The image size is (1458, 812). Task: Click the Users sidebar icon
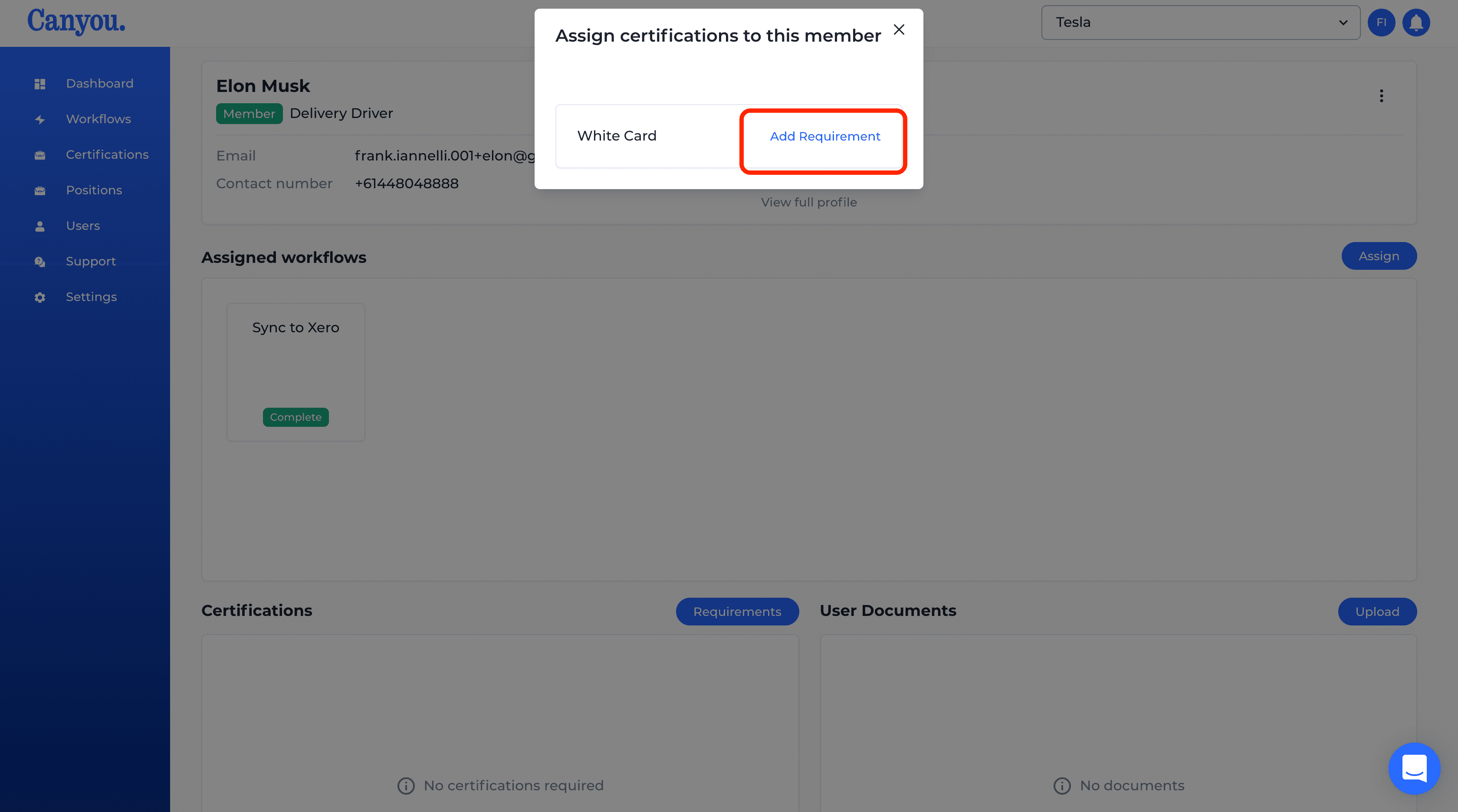click(39, 225)
